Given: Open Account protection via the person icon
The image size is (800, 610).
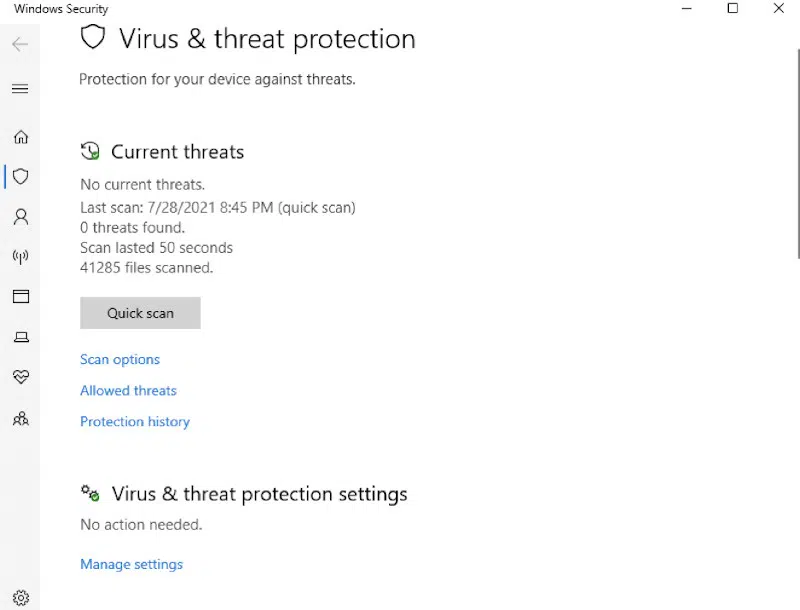Looking at the screenshot, I should pyautogui.click(x=21, y=217).
